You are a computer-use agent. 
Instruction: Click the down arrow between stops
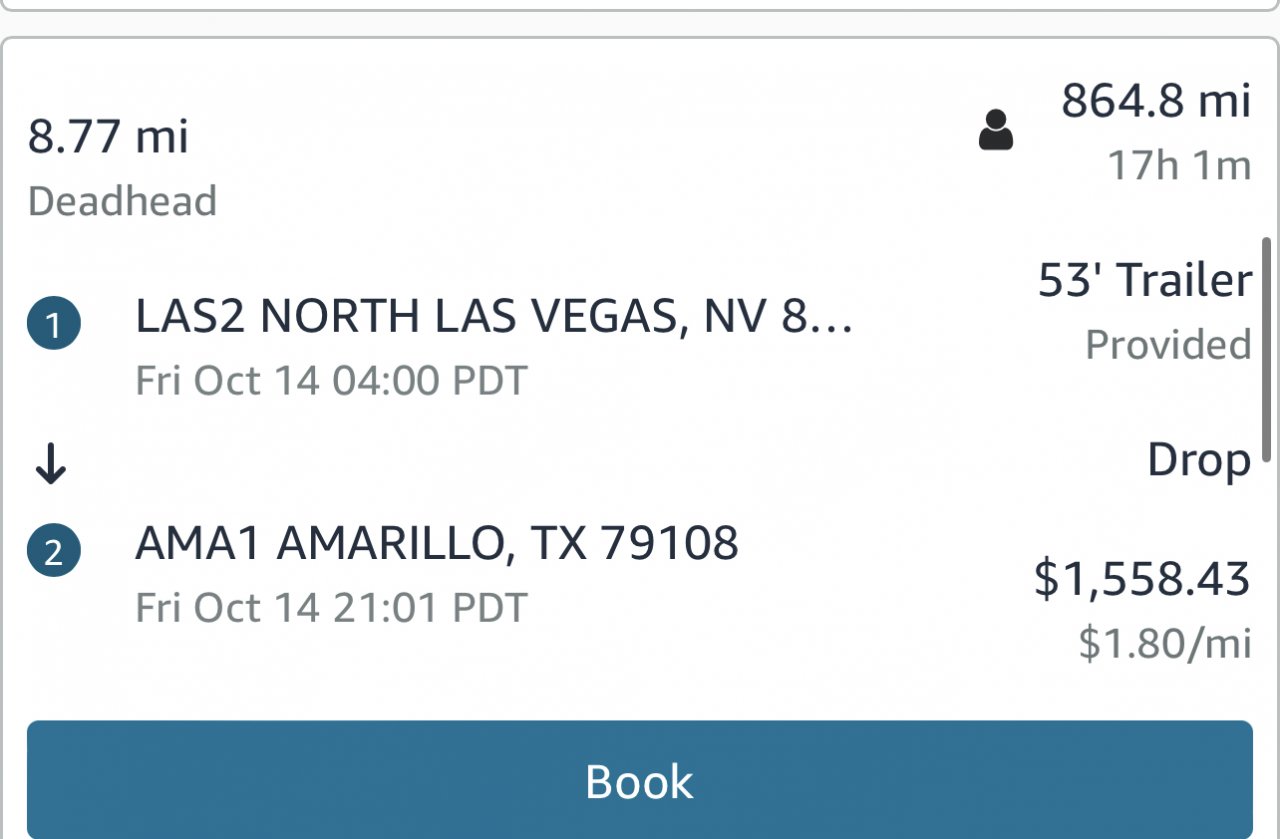point(51,465)
